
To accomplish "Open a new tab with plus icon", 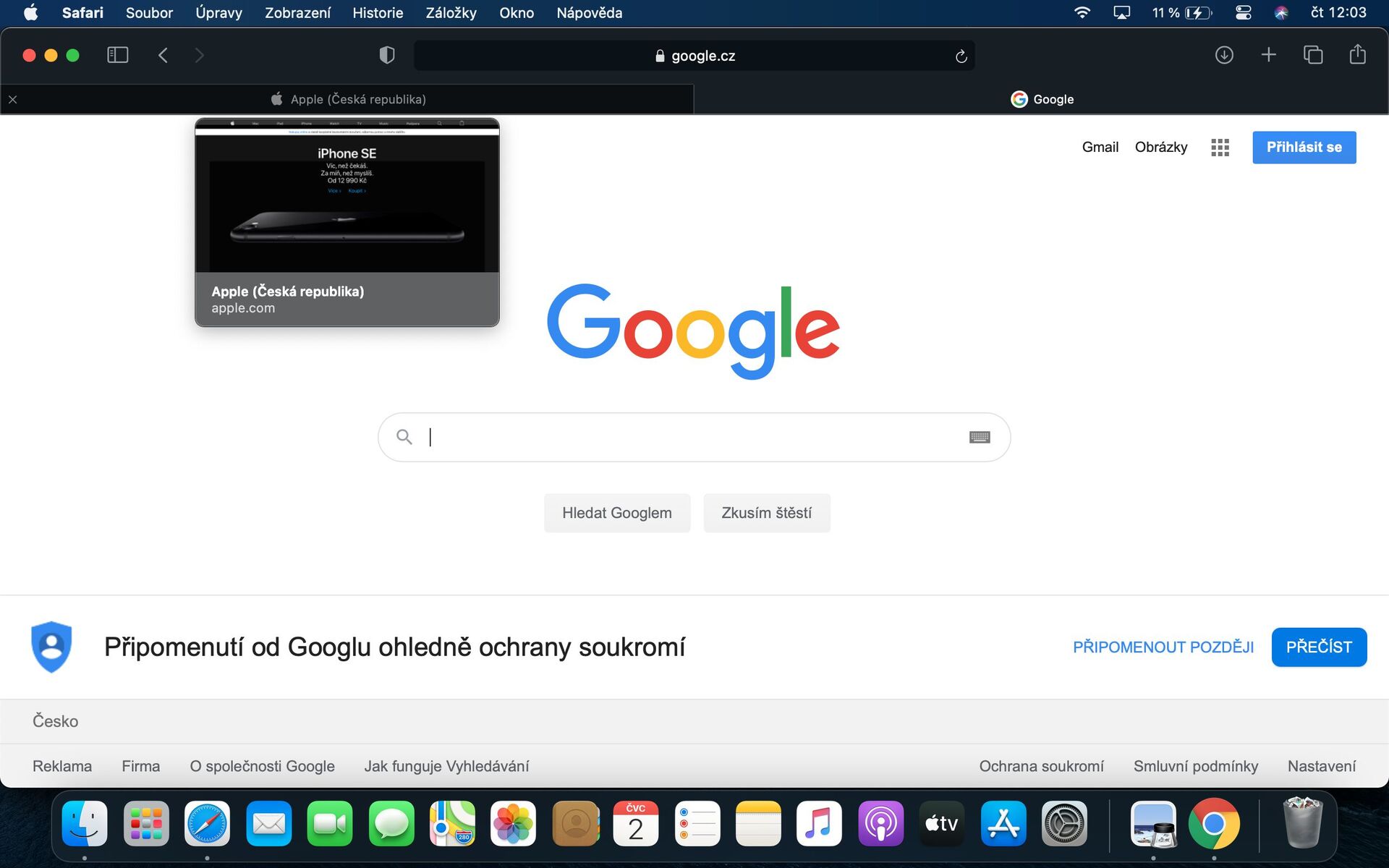I will [1268, 55].
